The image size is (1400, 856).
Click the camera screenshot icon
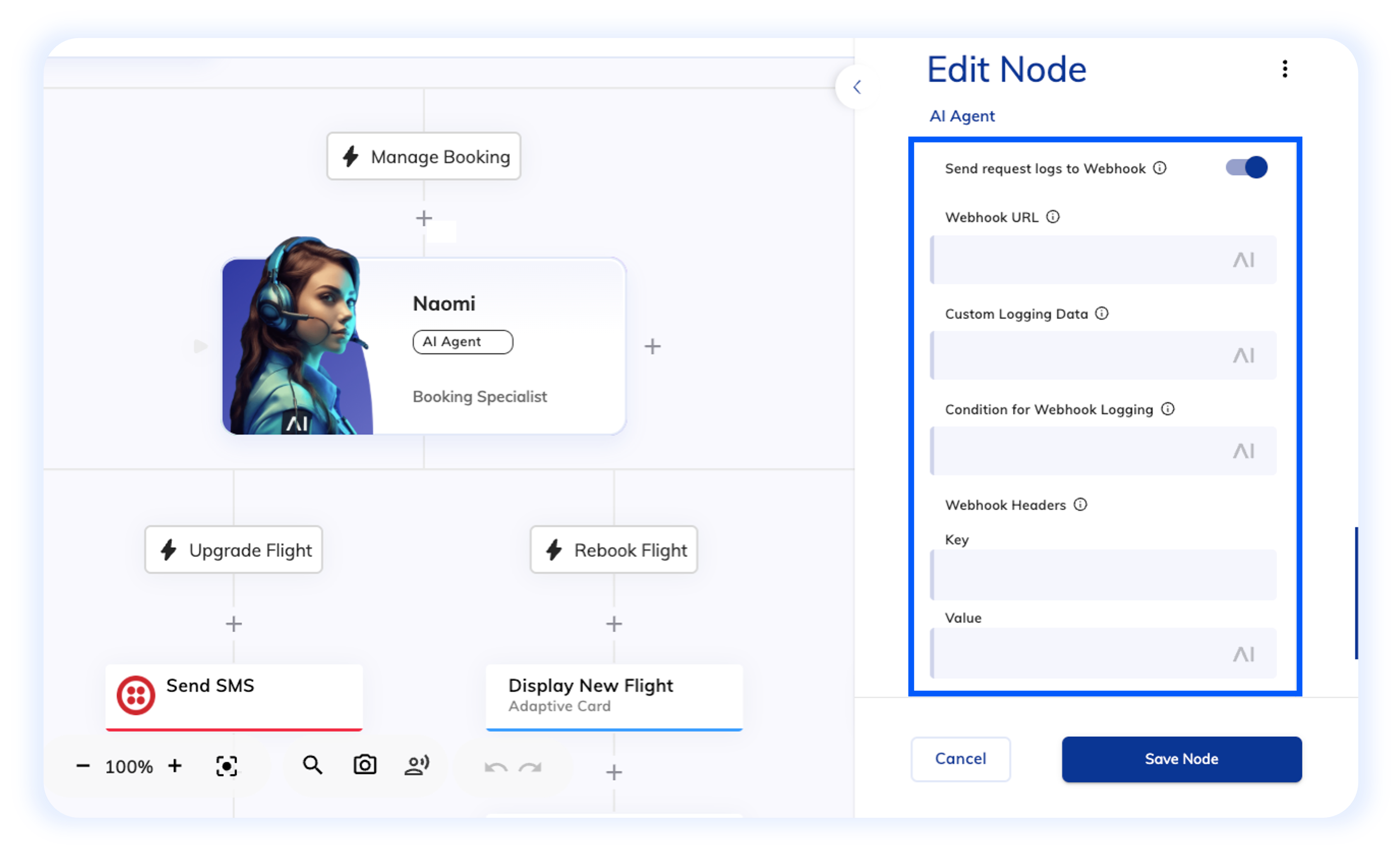[x=364, y=765]
